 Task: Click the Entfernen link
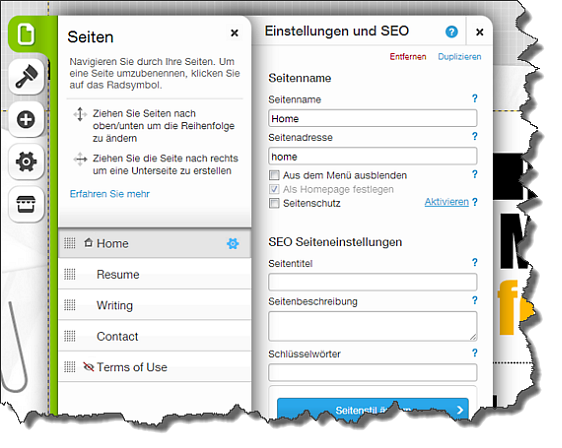click(408, 57)
